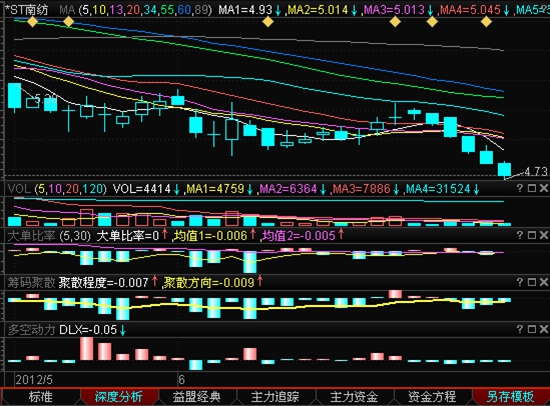Click the volume MA2=6364 value
The width and height of the screenshot is (550, 406).
(x=288, y=189)
